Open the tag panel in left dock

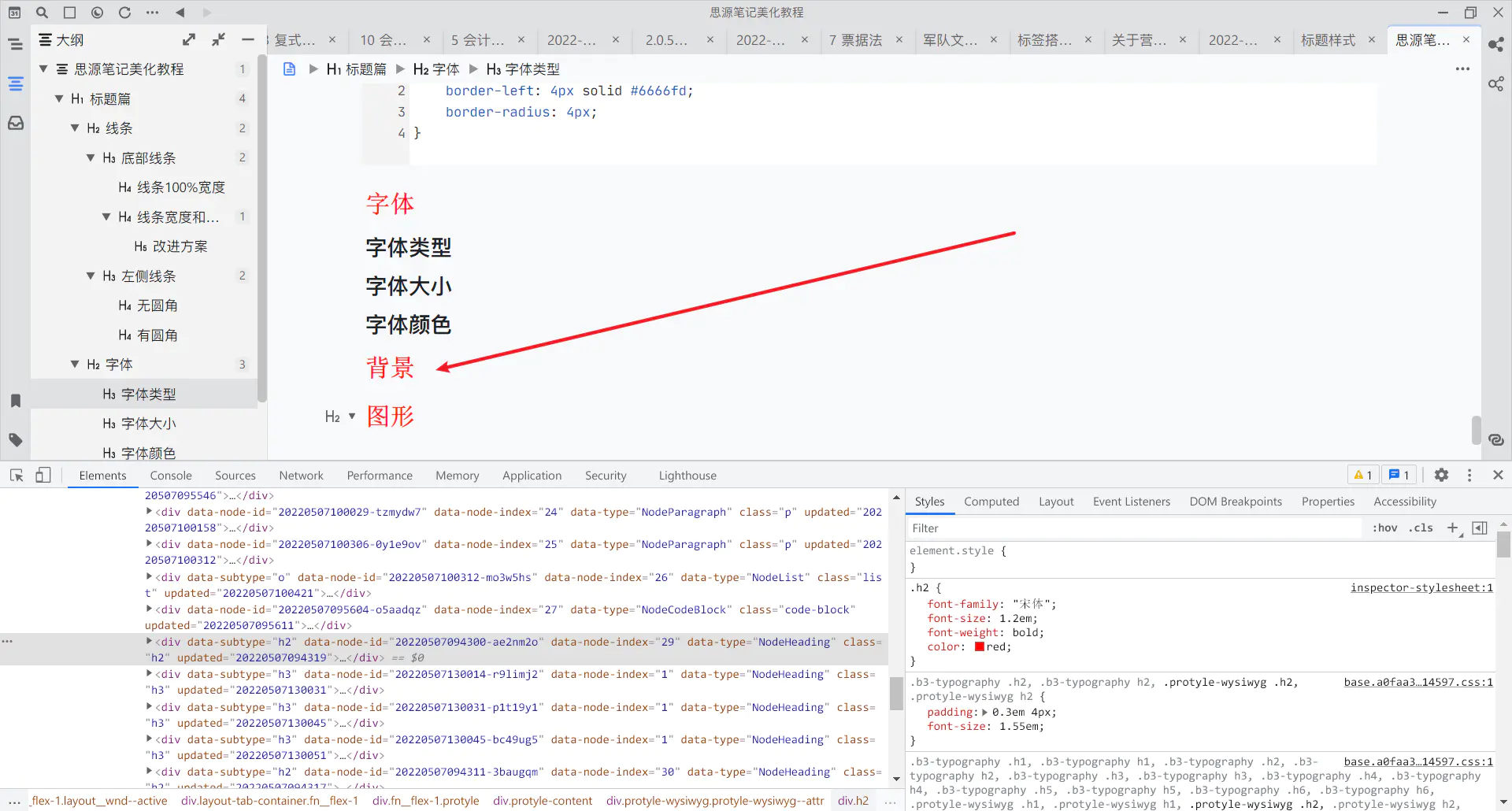point(16,439)
